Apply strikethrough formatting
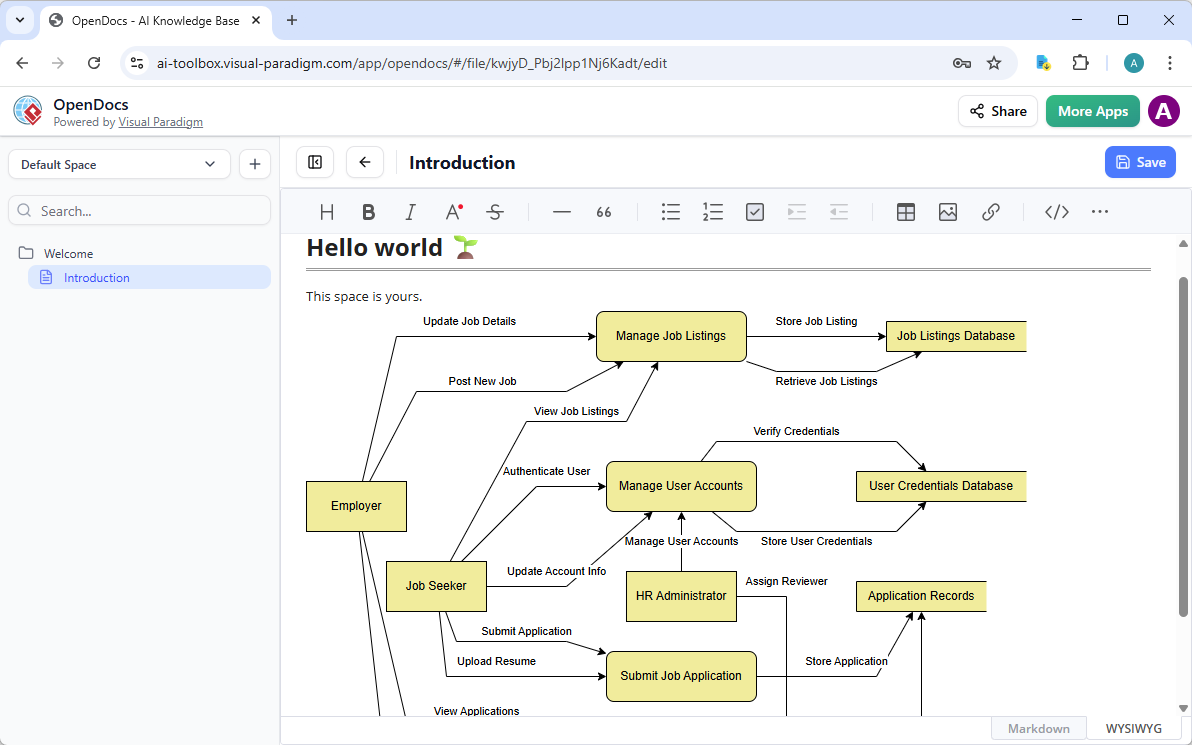1192x745 pixels. click(495, 211)
